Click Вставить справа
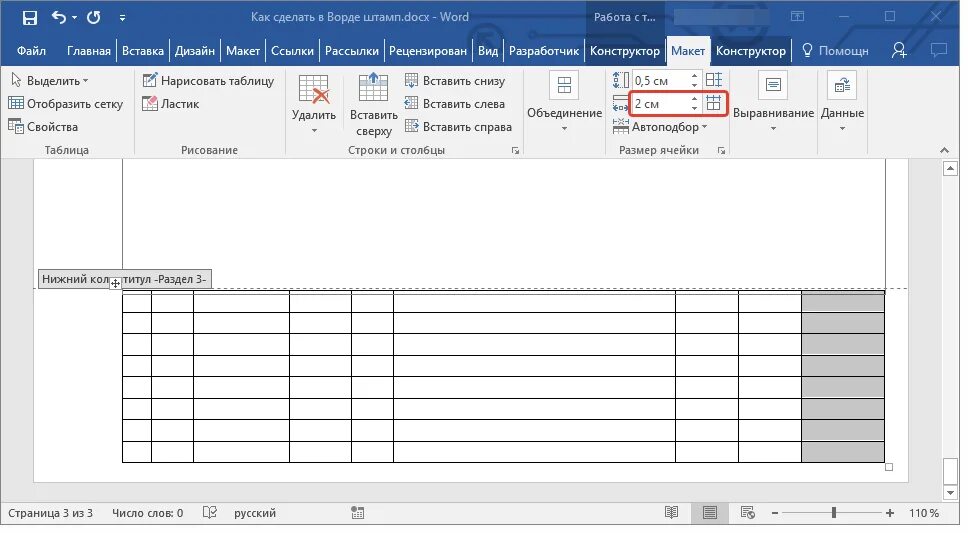 click(459, 127)
